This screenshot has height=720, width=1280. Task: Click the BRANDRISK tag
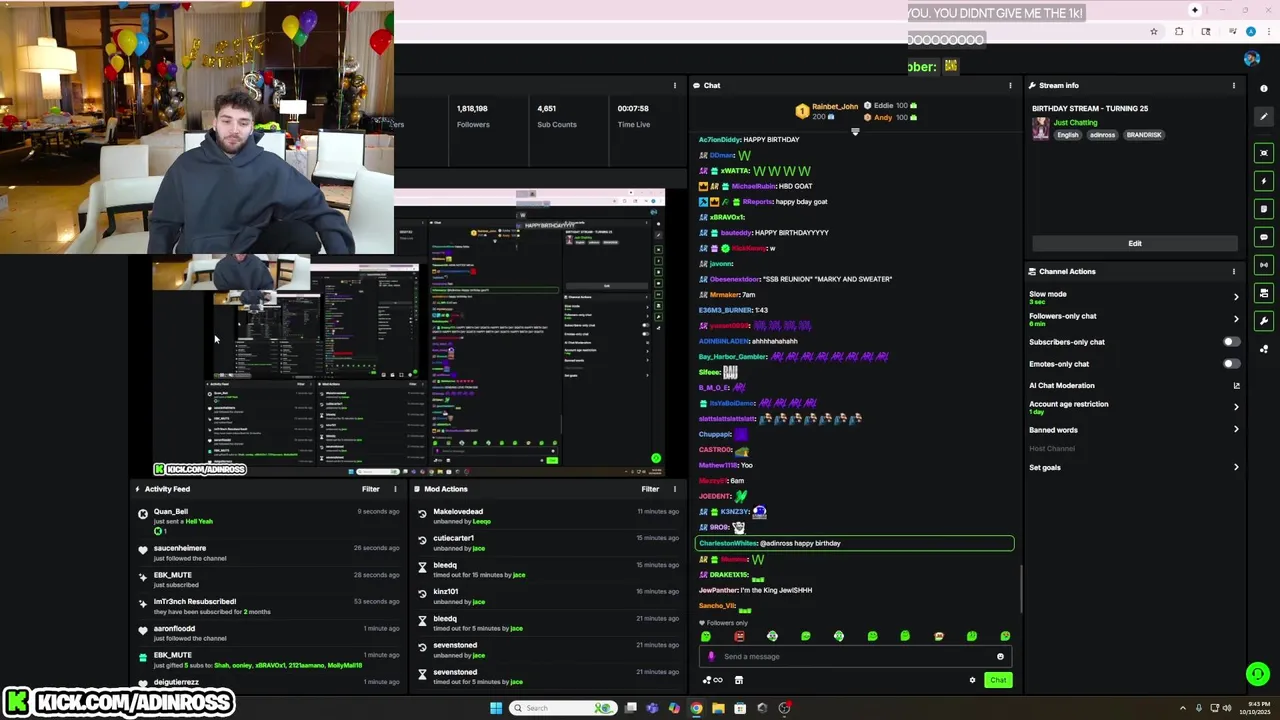click(1144, 135)
